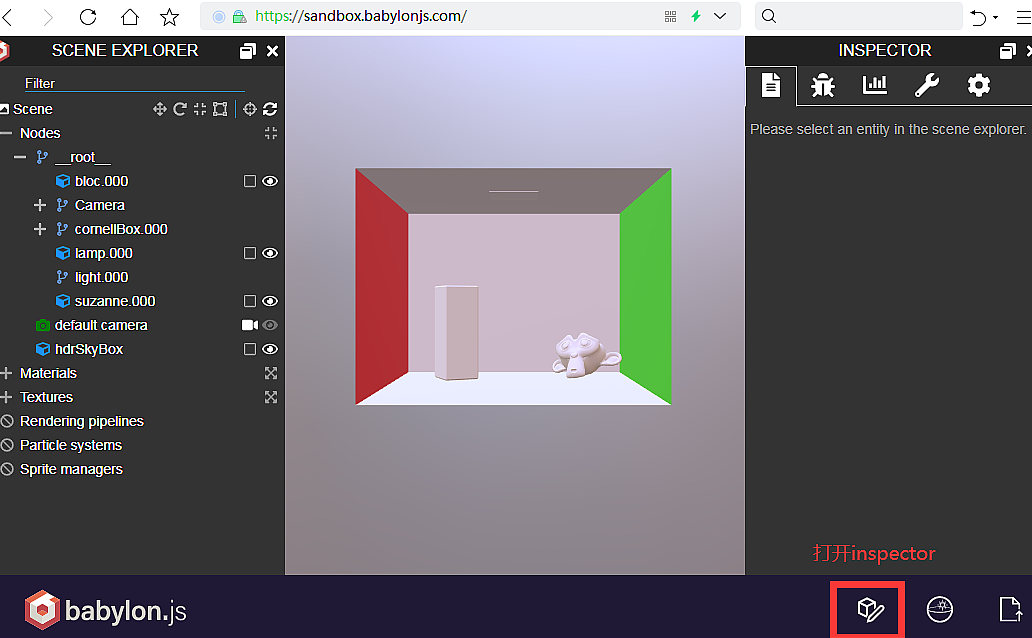Expand the Camera node in Scene Explorer

(40, 205)
